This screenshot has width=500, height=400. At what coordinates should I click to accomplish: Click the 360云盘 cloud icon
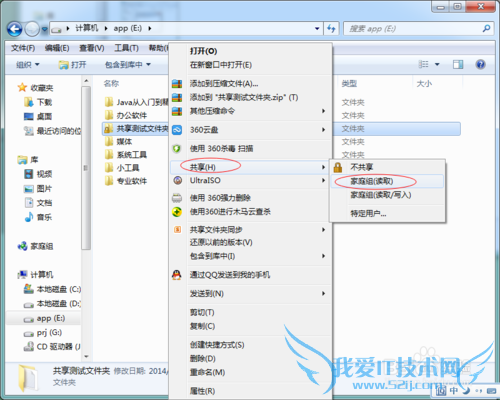coord(177,130)
